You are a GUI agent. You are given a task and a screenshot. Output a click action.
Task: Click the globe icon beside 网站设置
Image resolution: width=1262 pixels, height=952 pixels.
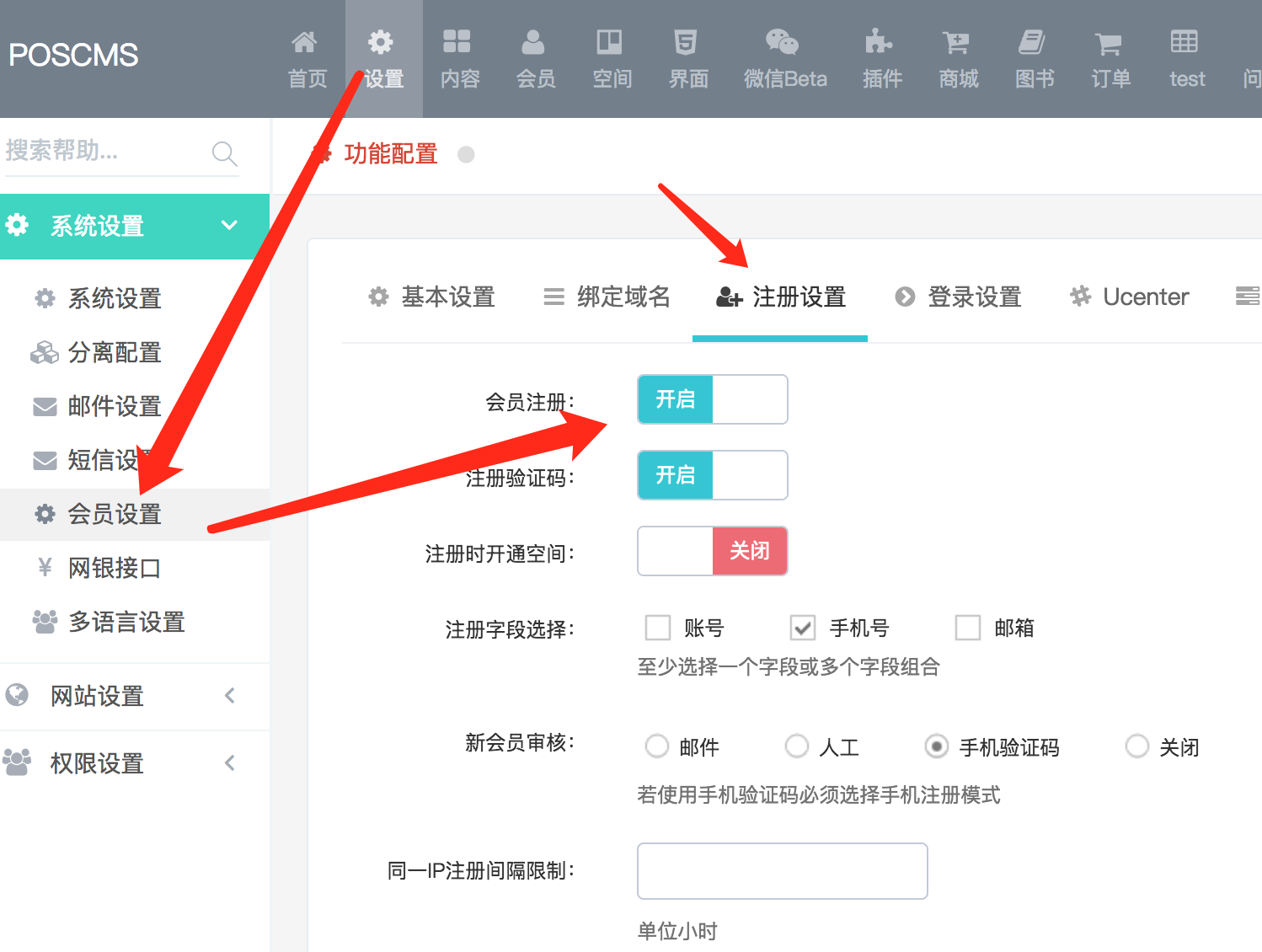(17, 695)
